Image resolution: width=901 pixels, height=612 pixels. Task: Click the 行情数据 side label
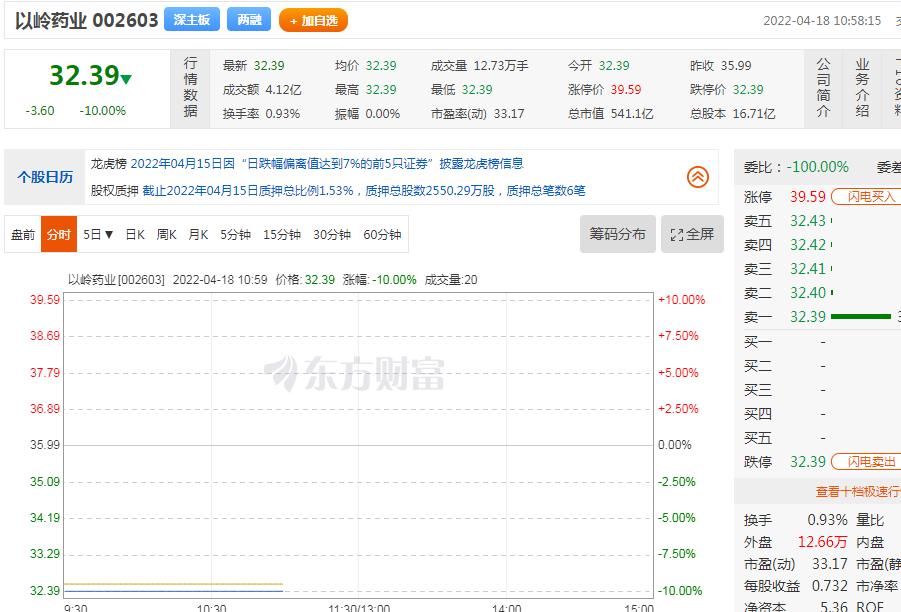click(x=190, y=87)
